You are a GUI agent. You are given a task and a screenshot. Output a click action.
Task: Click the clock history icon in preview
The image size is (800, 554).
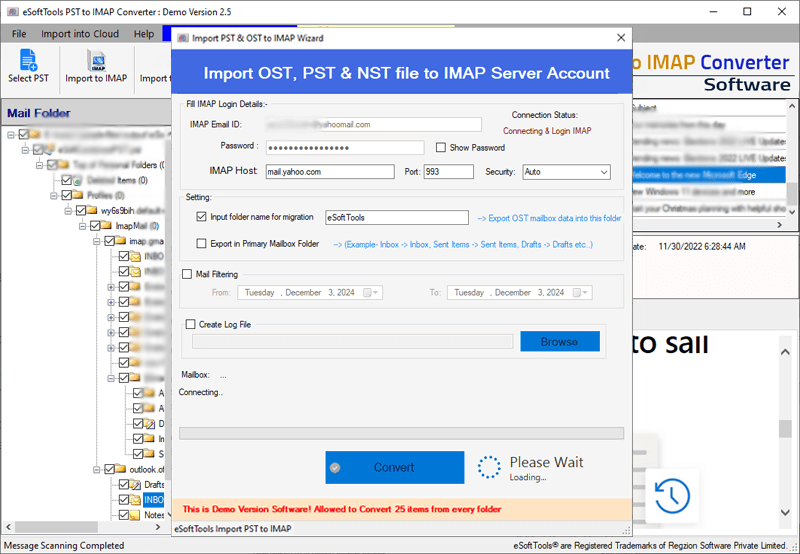672,495
